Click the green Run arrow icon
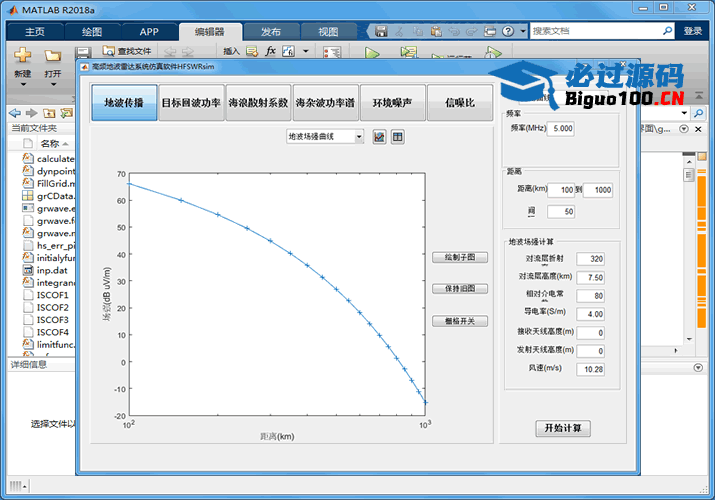This screenshot has height=500, width=715. (x=372, y=53)
